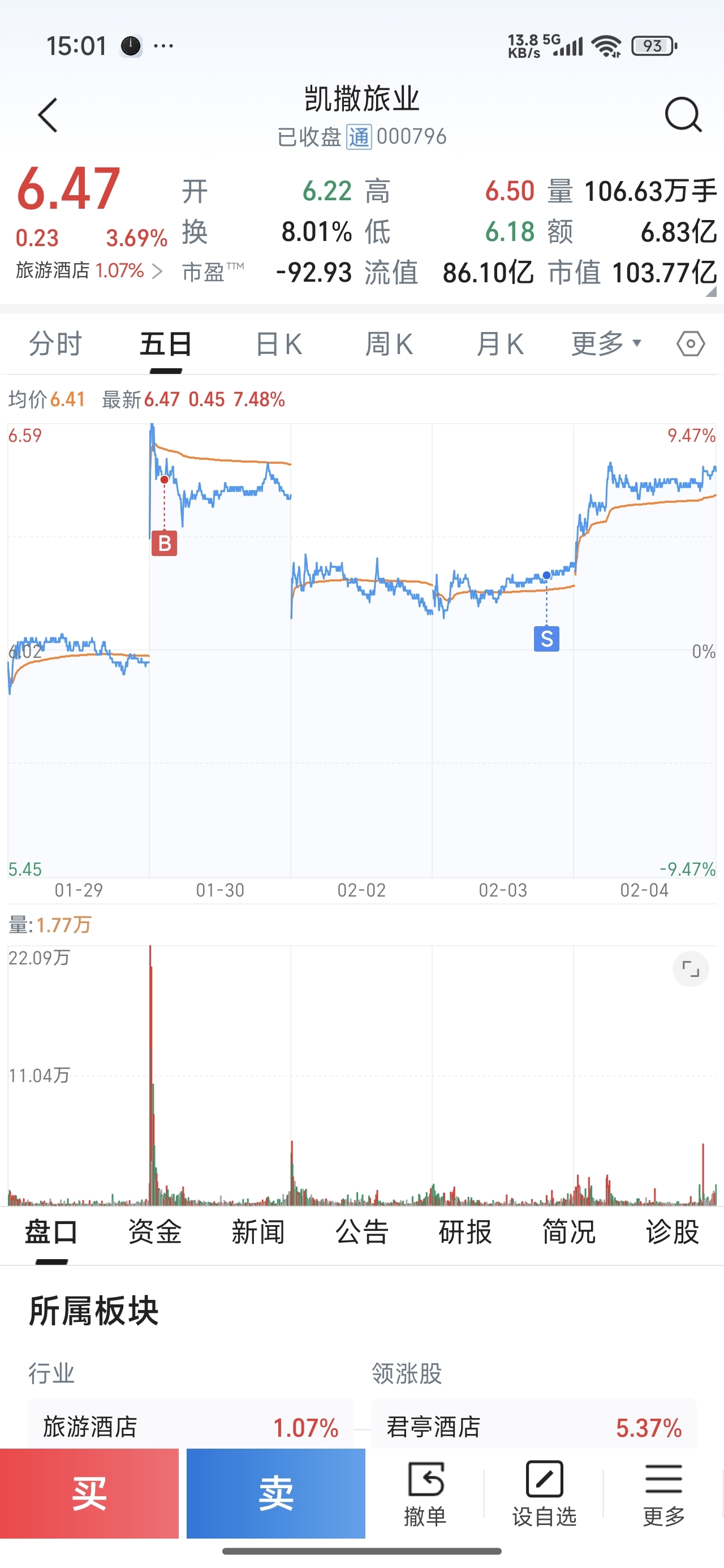Expand the volume chart to fullscreen
The image size is (724, 1568).
(691, 968)
